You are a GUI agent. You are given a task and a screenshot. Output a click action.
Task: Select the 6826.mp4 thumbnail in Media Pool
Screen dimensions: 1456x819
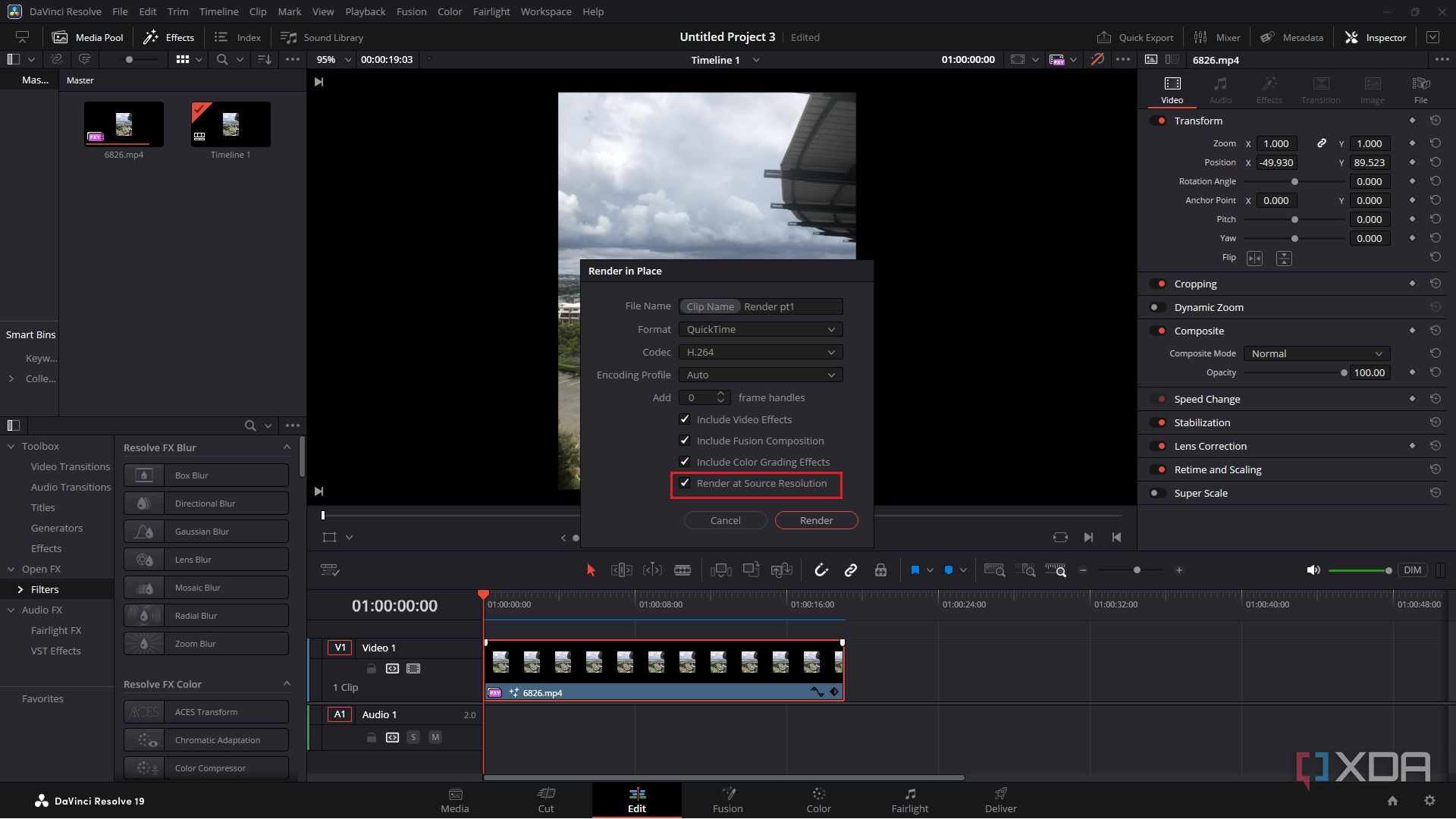pyautogui.click(x=124, y=124)
